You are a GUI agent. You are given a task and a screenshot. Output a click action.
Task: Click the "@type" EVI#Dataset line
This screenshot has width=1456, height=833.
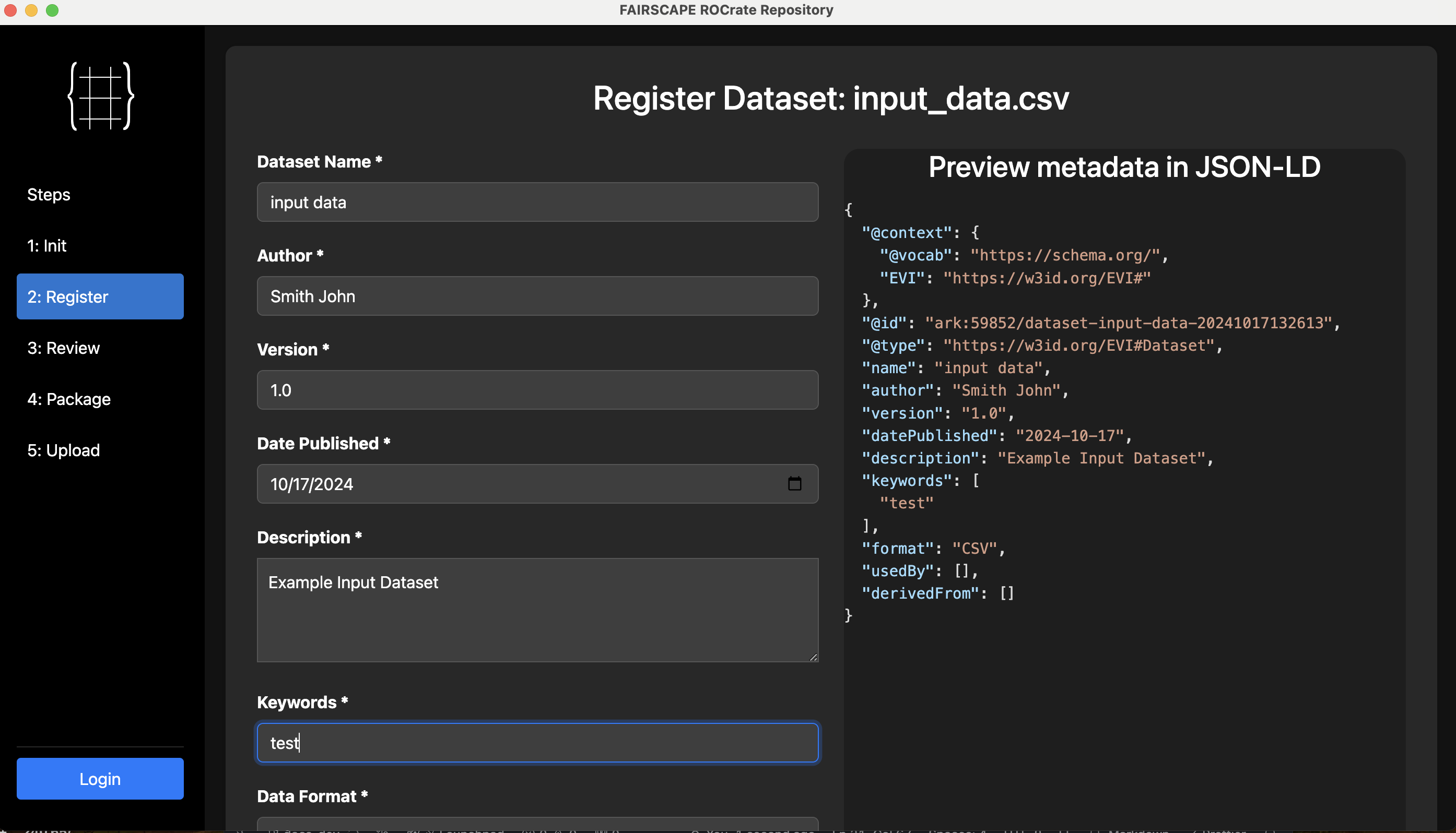pos(1042,346)
